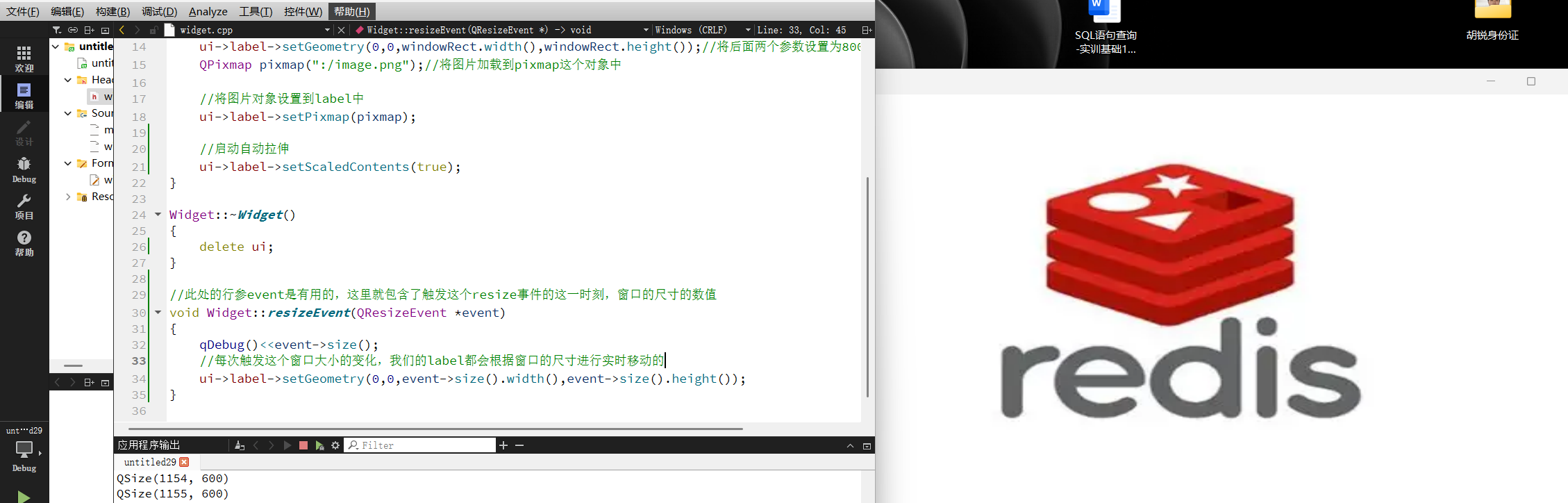Collapse the untitled project root node
The height and width of the screenshot is (503, 1568).
[56, 47]
